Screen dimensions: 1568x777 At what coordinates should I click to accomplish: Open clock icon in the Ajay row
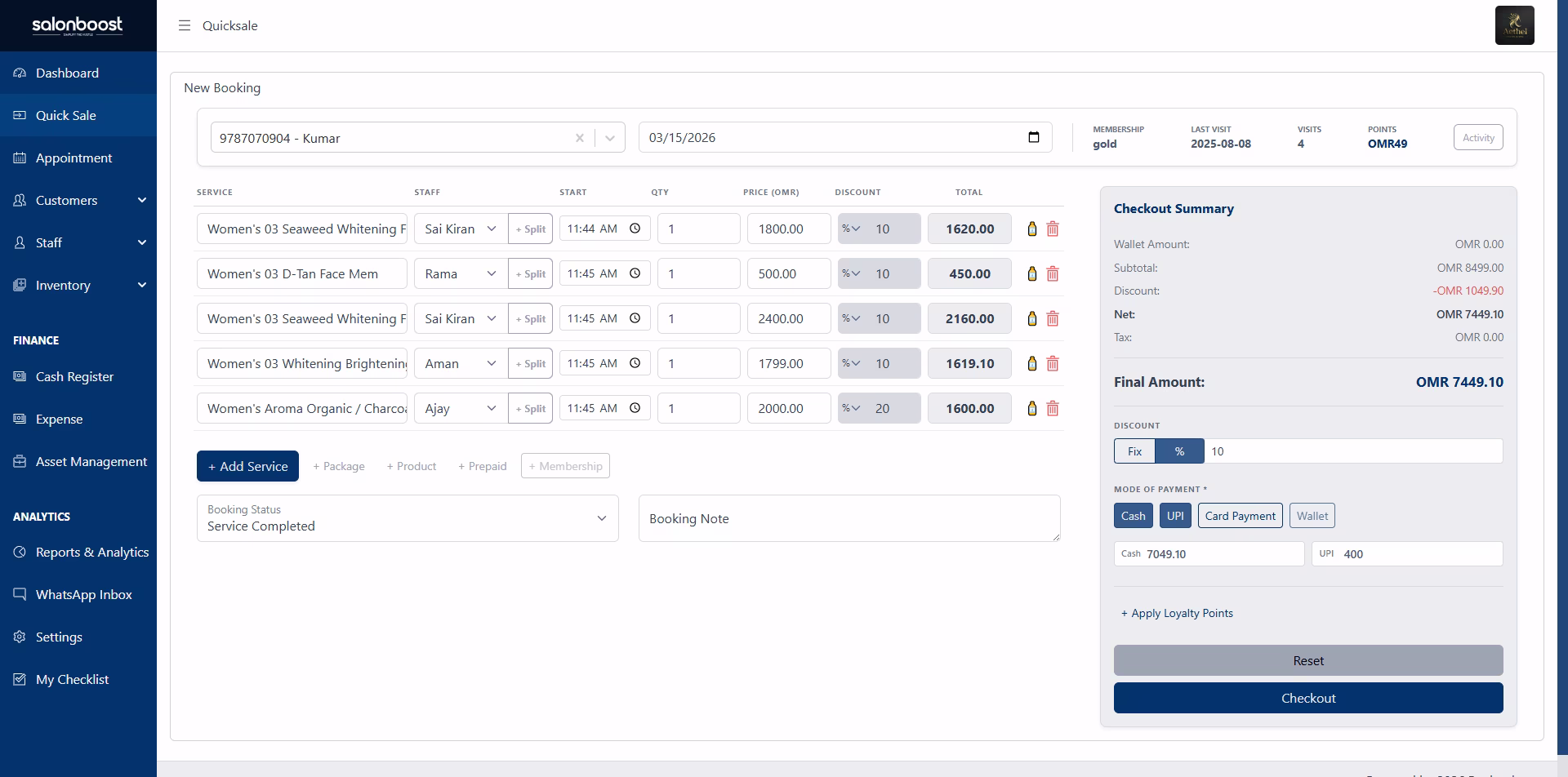pos(635,408)
